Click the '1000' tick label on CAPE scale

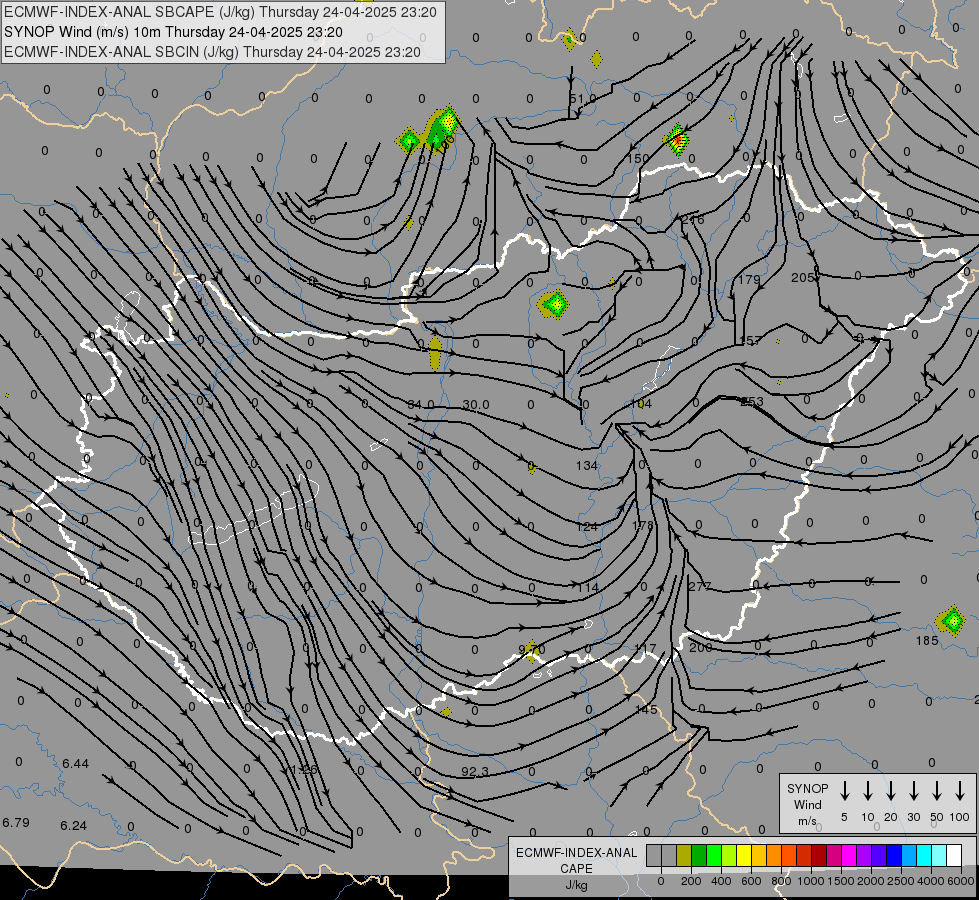click(810, 881)
